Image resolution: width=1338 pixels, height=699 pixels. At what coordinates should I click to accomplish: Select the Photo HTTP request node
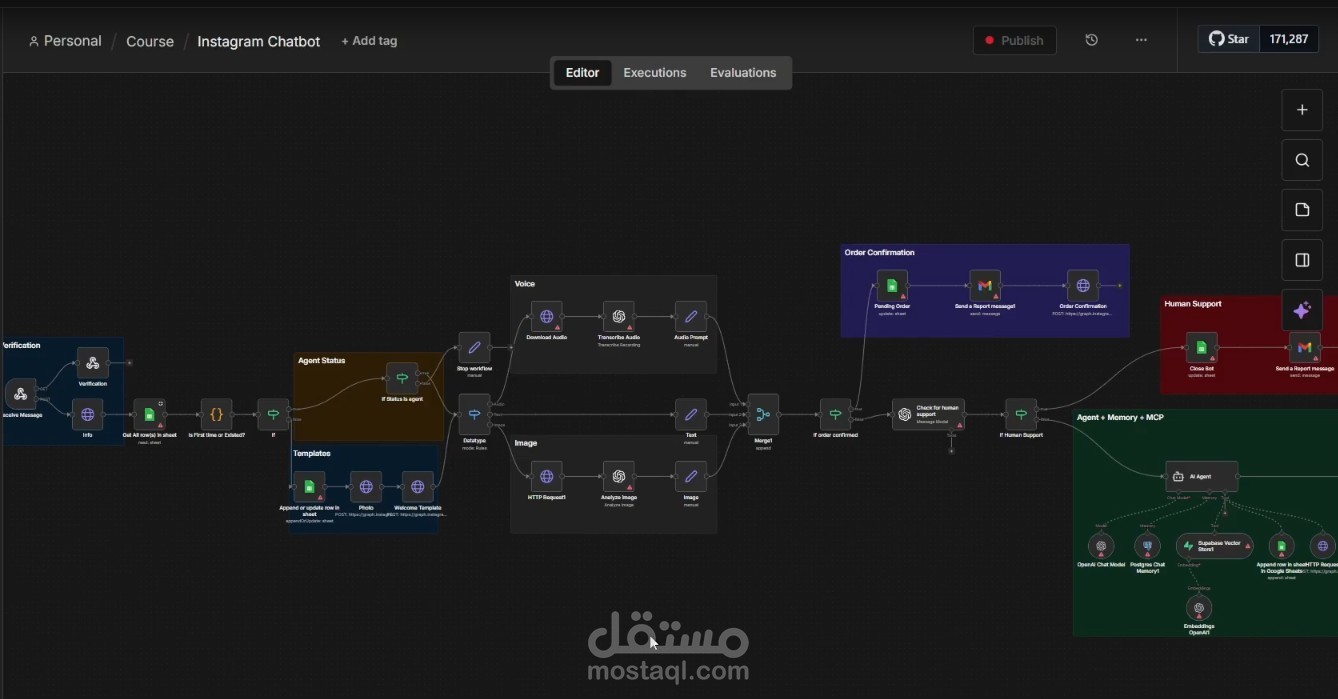tap(366, 487)
